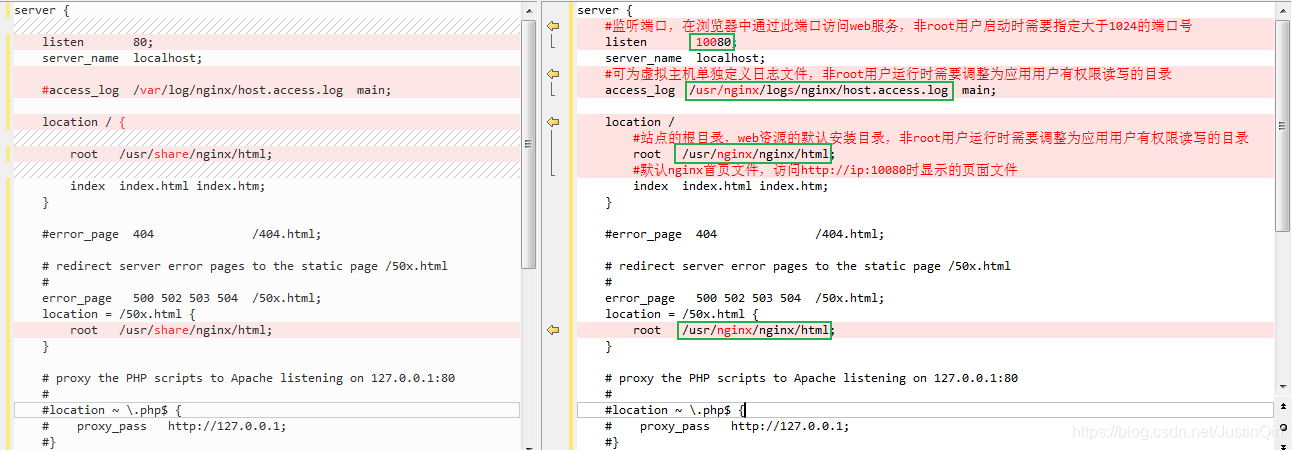Click the red '#可为虚拟主机单独定义日志文件' comment line
Screen dimensions: 1292x450
[888, 74]
